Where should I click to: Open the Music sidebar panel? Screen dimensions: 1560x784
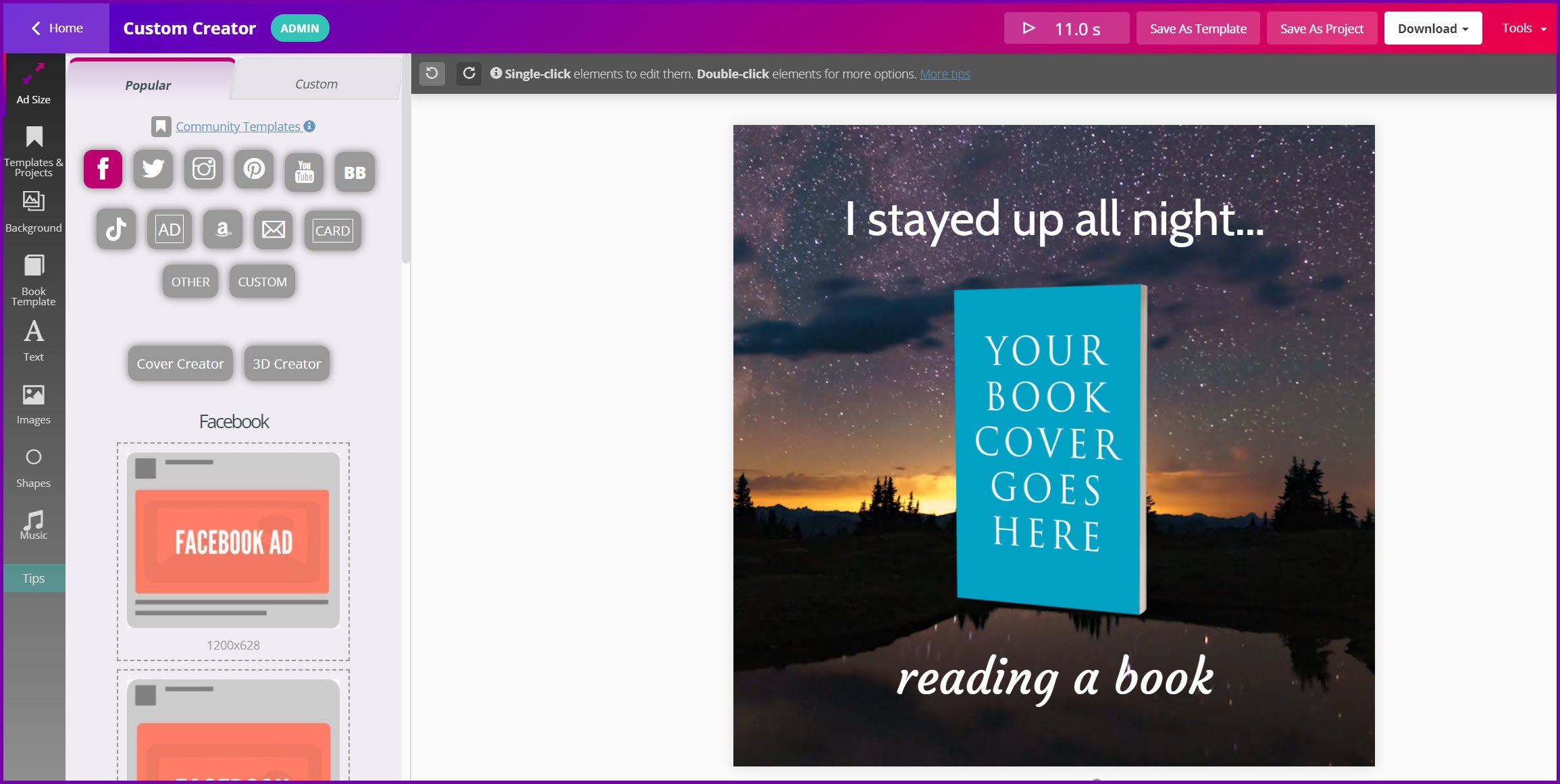(x=33, y=525)
